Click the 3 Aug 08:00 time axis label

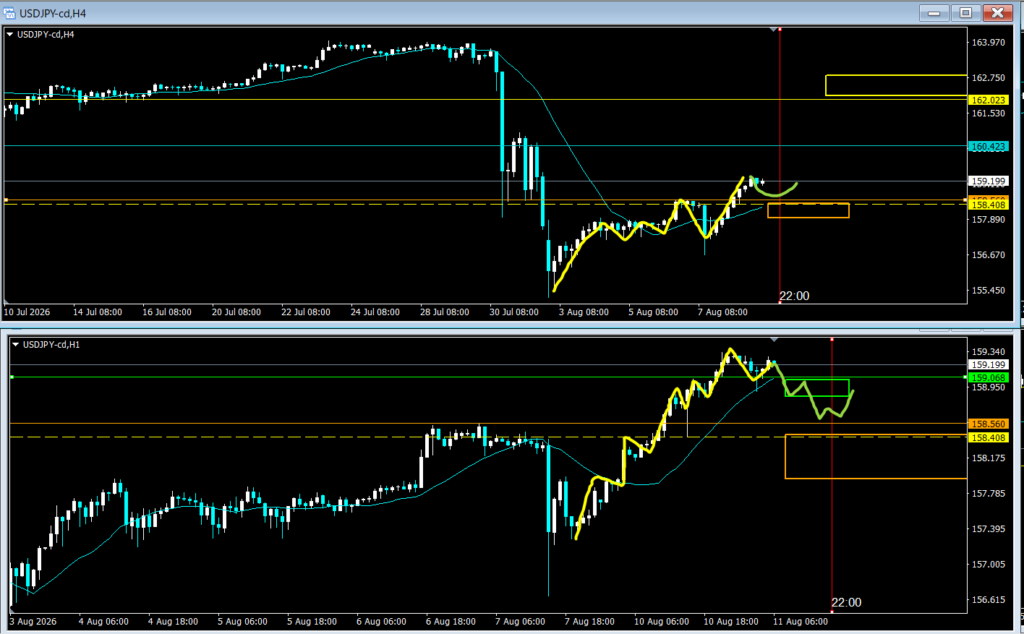tap(584, 312)
